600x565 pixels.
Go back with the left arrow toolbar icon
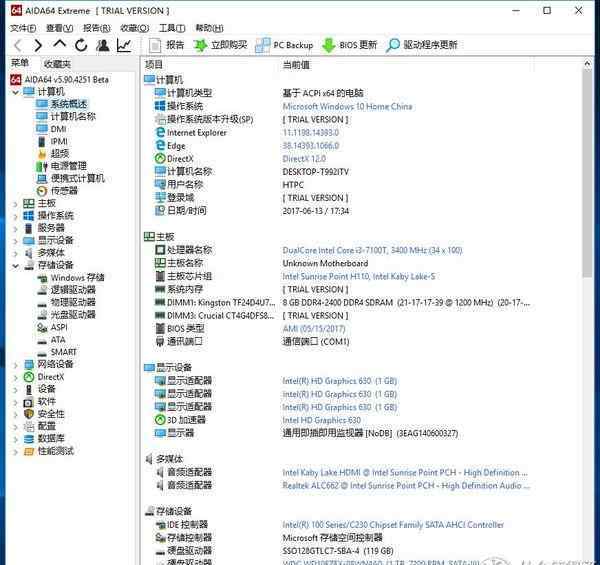[x=18, y=45]
